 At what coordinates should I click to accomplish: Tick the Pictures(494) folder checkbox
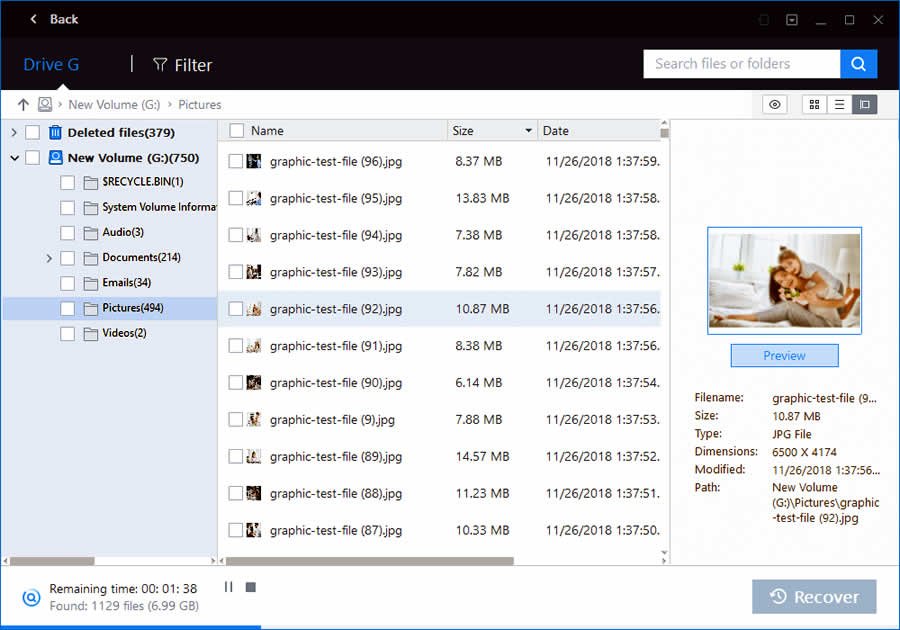[67, 308]
